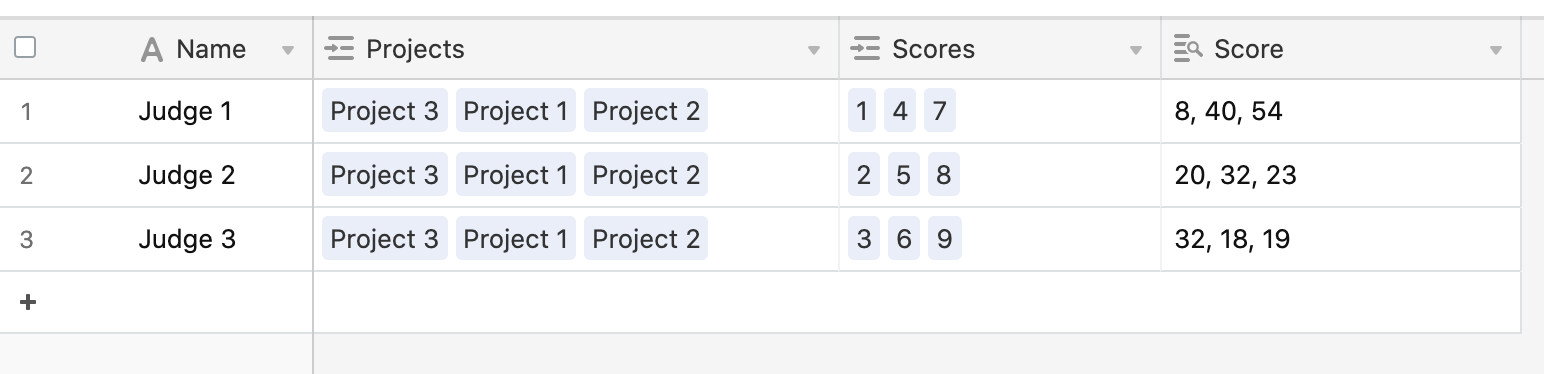1544x374 pixels.
Task: Open the Score lookup column dropdown arrow
Action: click(1496, 50)
